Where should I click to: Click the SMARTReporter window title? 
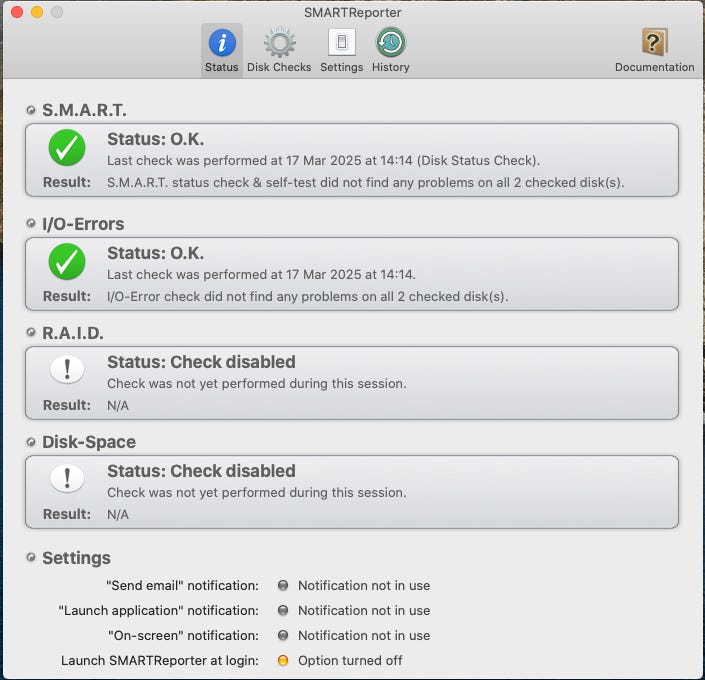(x=352, y=13)
